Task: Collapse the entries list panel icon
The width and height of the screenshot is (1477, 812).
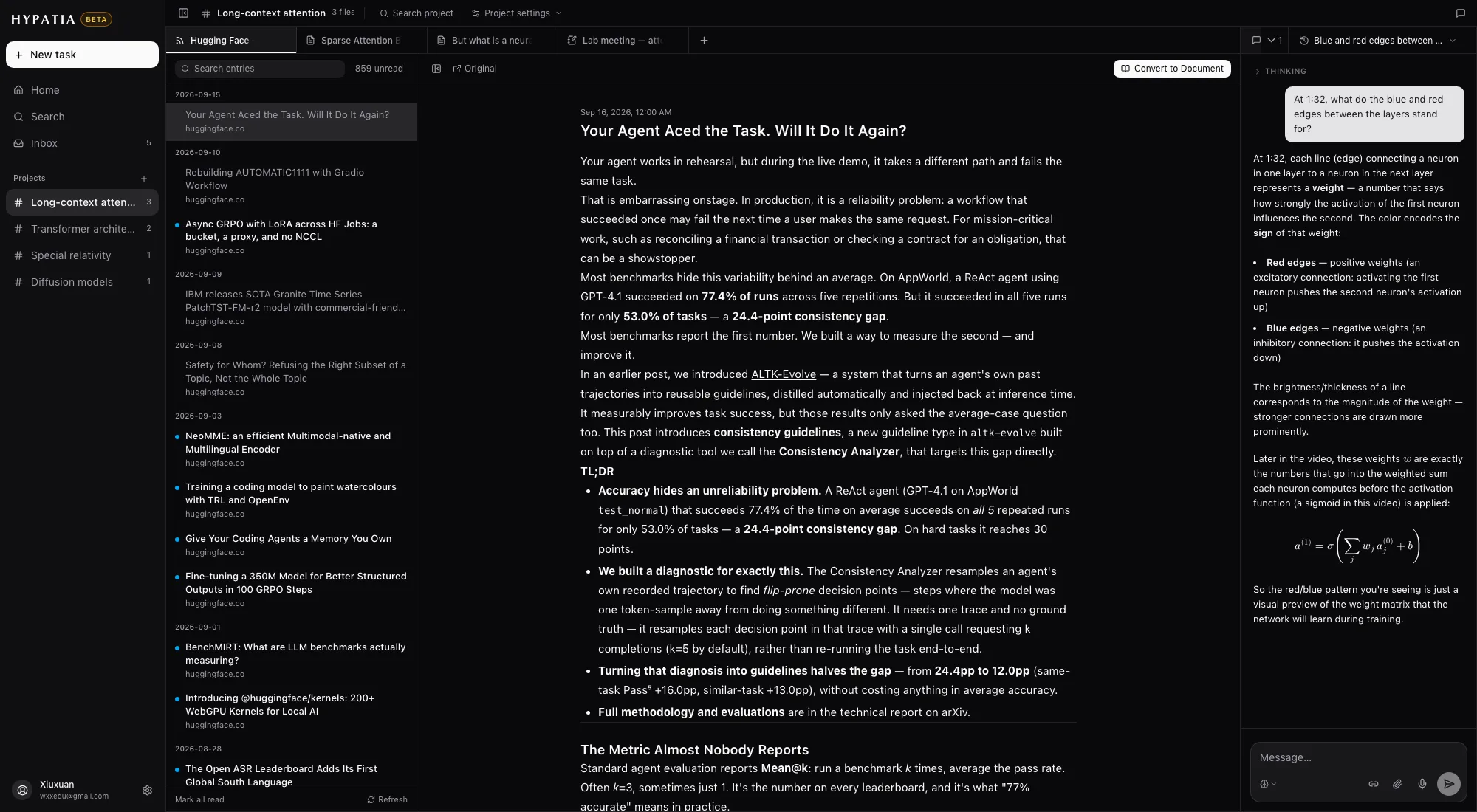Action: [x=436, y=69]
